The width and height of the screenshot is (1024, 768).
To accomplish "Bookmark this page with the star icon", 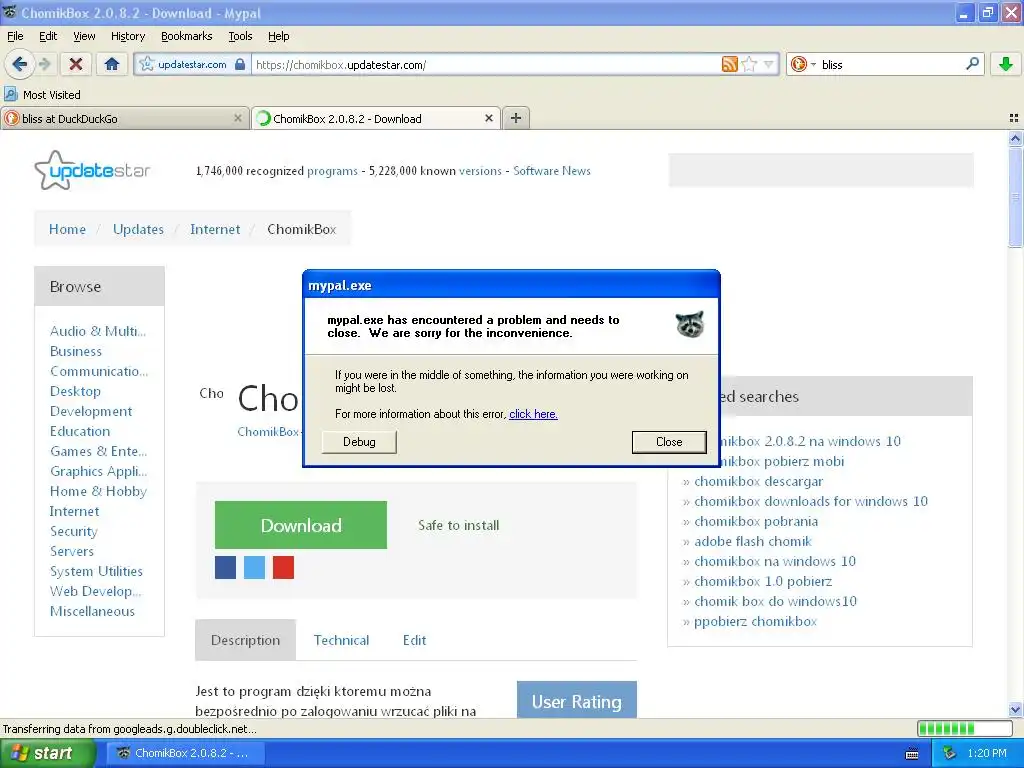I will (749, 64).
